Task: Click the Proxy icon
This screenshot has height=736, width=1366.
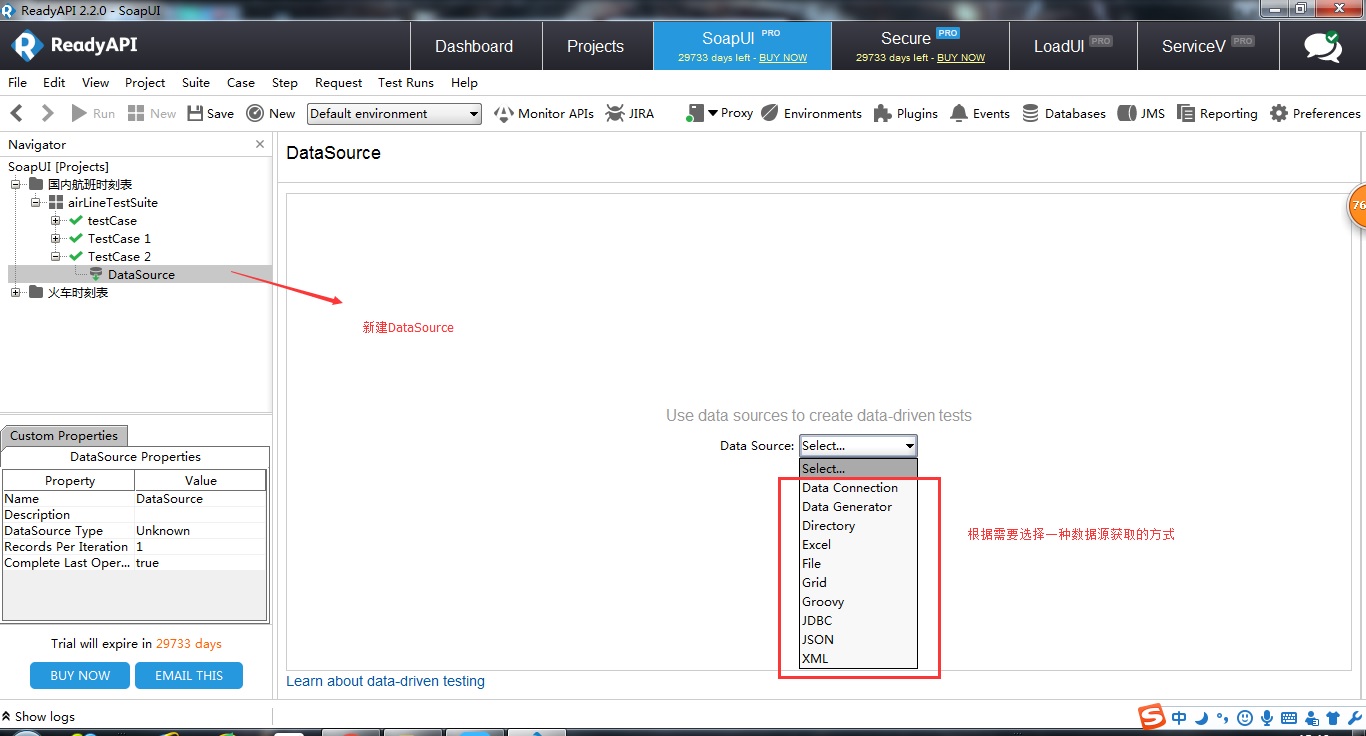Action: pyautogui.click(x=694, y=114)
